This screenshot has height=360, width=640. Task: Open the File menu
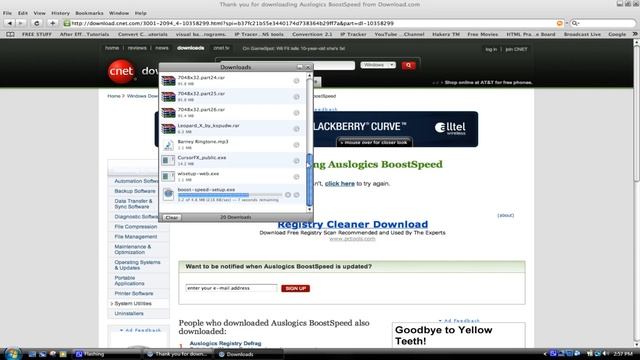pos(7,13)
